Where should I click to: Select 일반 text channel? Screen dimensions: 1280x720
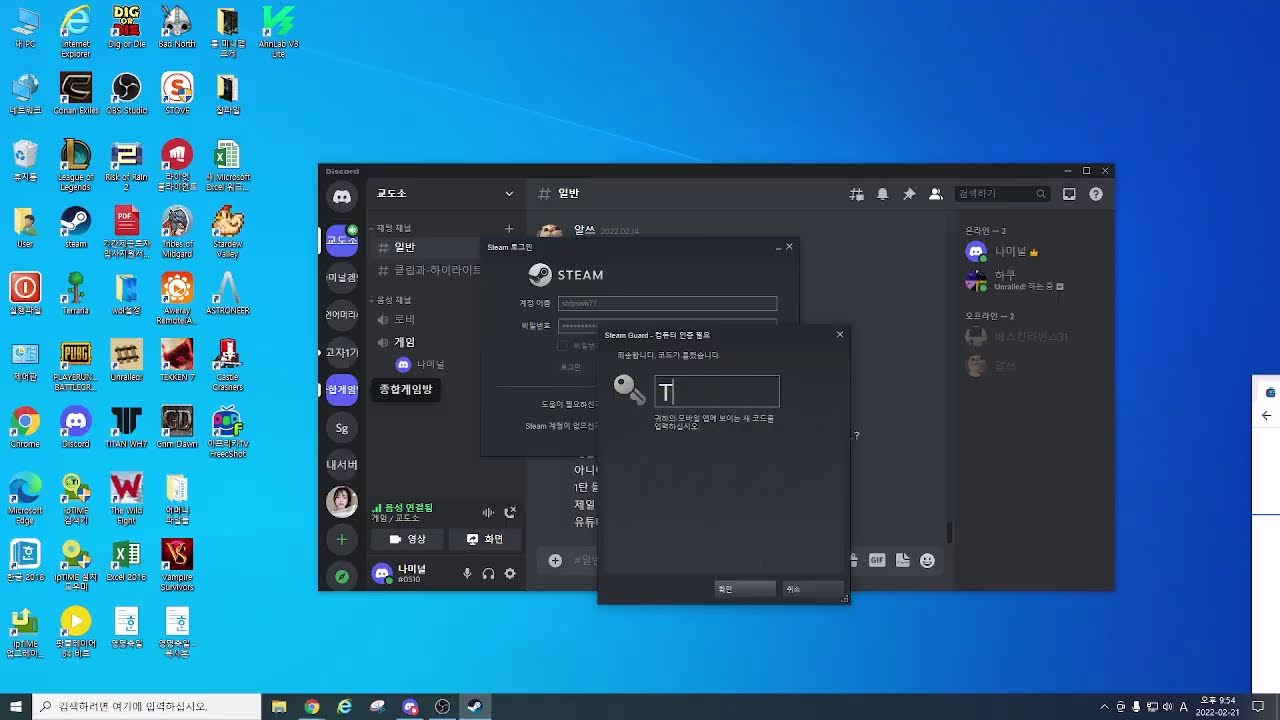(427, 247)
